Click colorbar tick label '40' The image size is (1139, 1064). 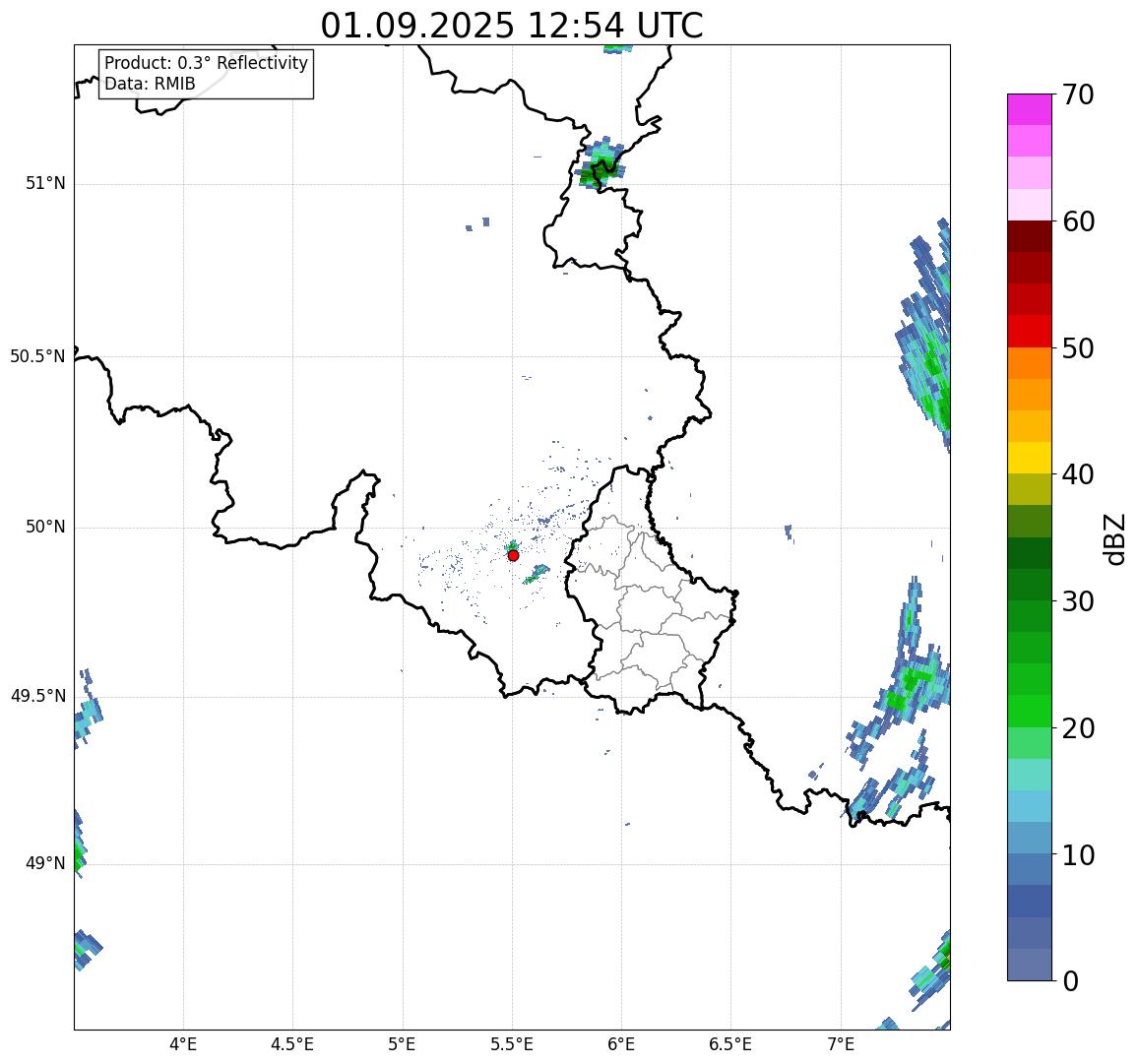[x=1077, y=474]
